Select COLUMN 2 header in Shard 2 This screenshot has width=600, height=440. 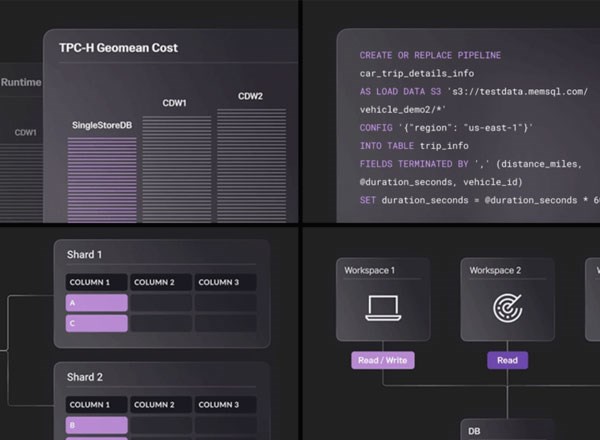click(160, 404)
